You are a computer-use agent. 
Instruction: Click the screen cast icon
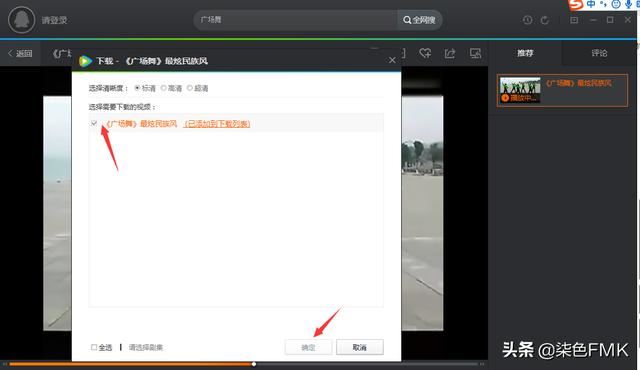tap(475, 53)
